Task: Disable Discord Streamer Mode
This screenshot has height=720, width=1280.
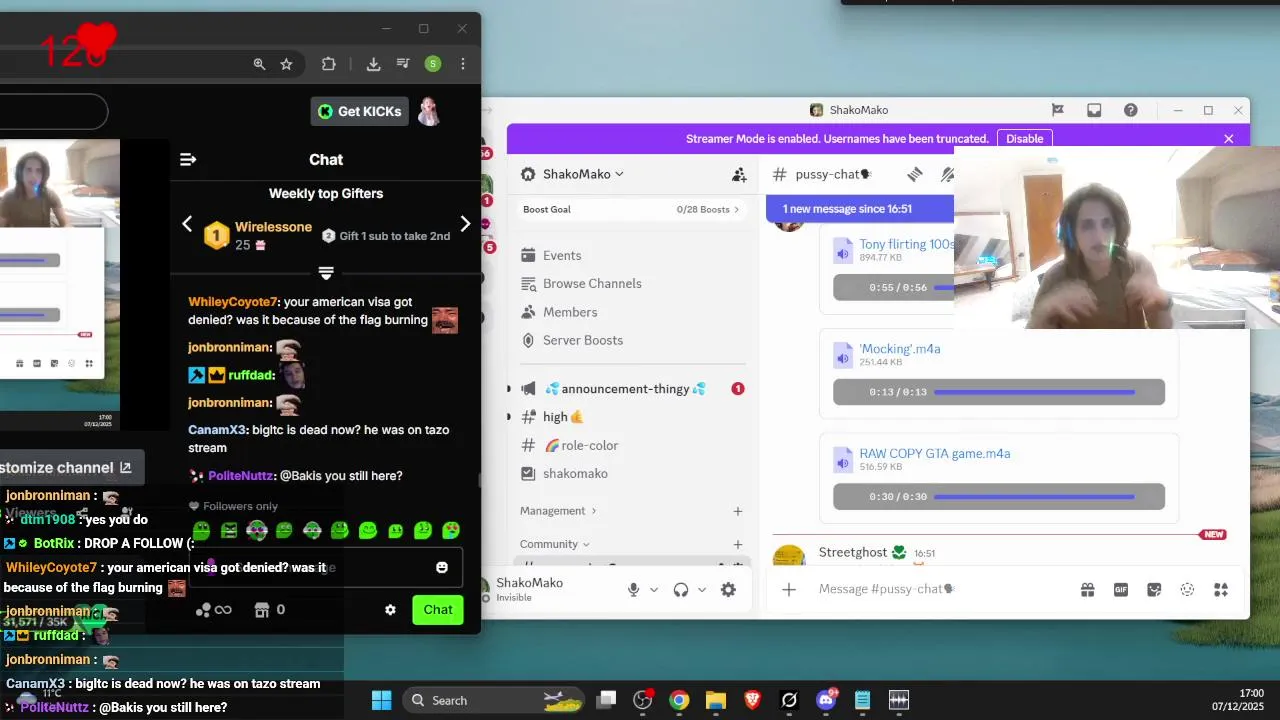Action: (1024, 139)
